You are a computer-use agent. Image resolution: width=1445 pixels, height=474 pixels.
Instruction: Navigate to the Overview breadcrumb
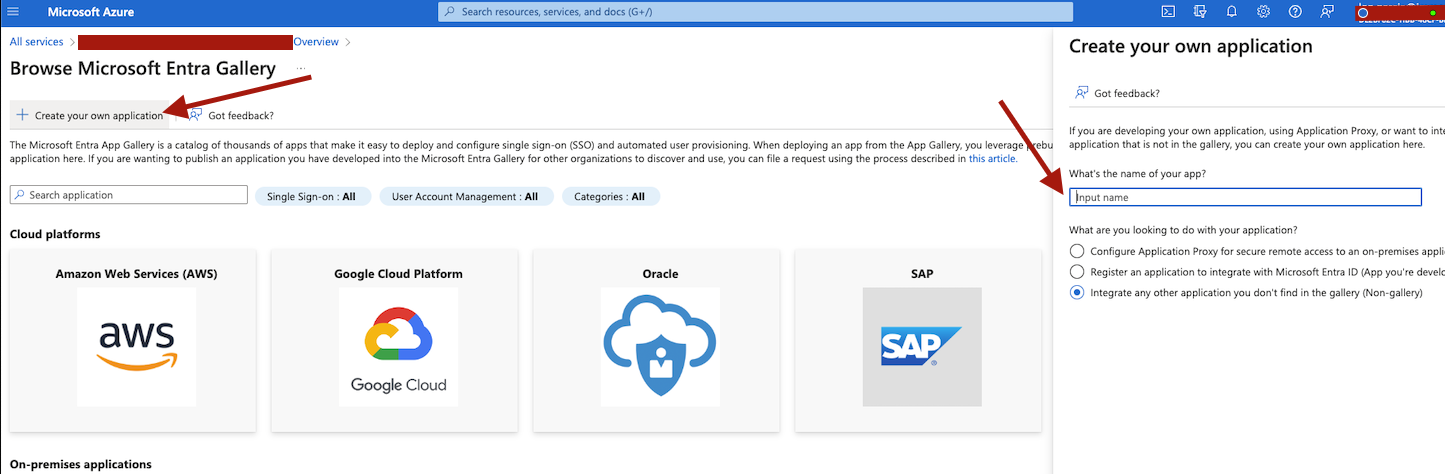pyautogui.click(x=316, y=42)
